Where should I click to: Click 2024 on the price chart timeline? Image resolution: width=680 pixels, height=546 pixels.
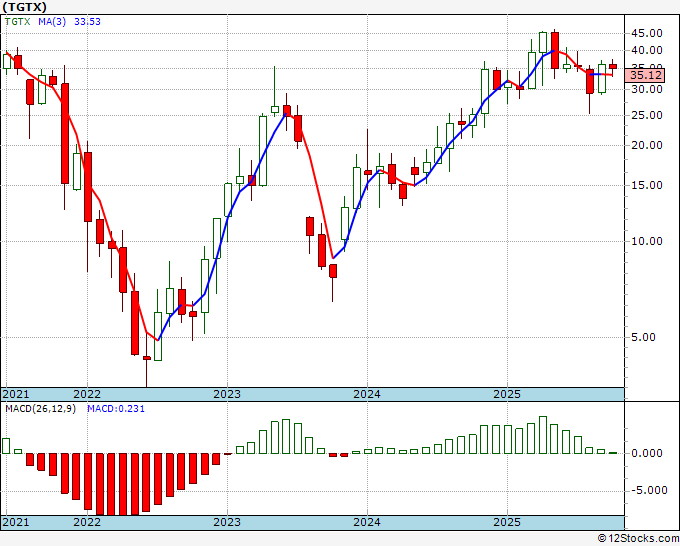[367, 394]
